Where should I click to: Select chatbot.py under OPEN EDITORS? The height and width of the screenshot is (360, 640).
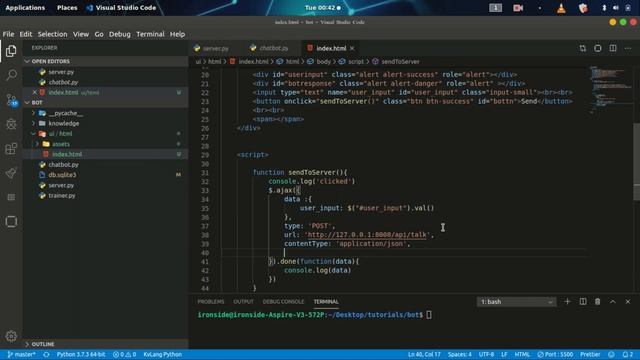[x=63, y=82]
